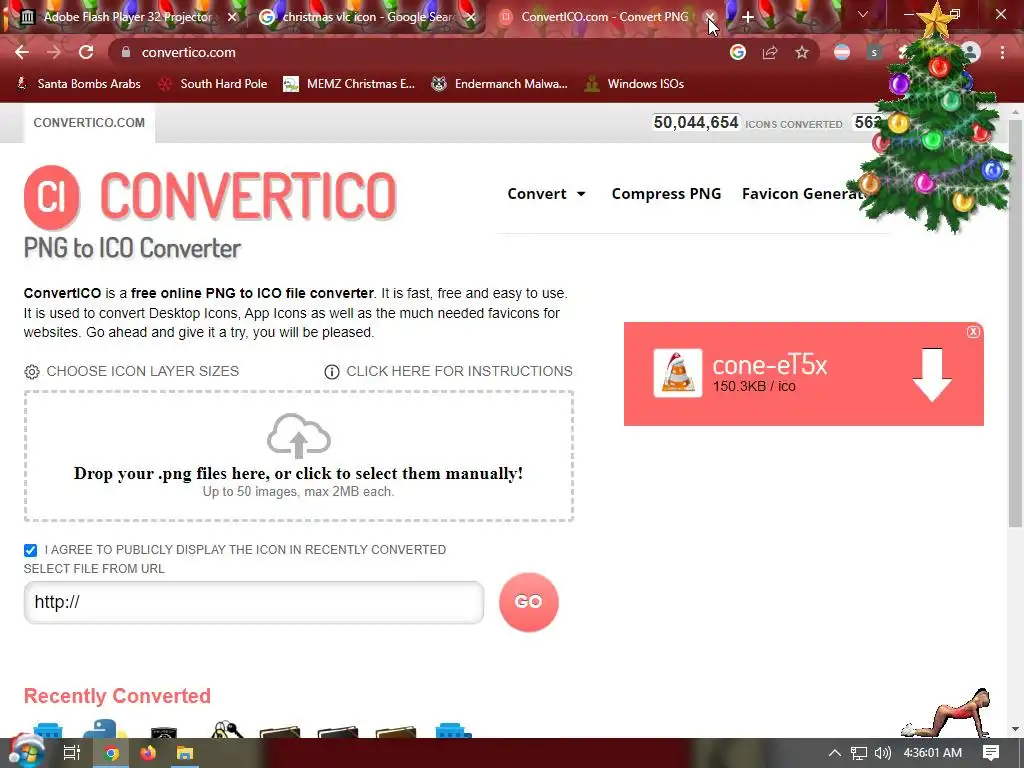This screenshot has width=1024, height=768.
Task: Open the Windows ISOs bookmark
Action: (634, 84)
